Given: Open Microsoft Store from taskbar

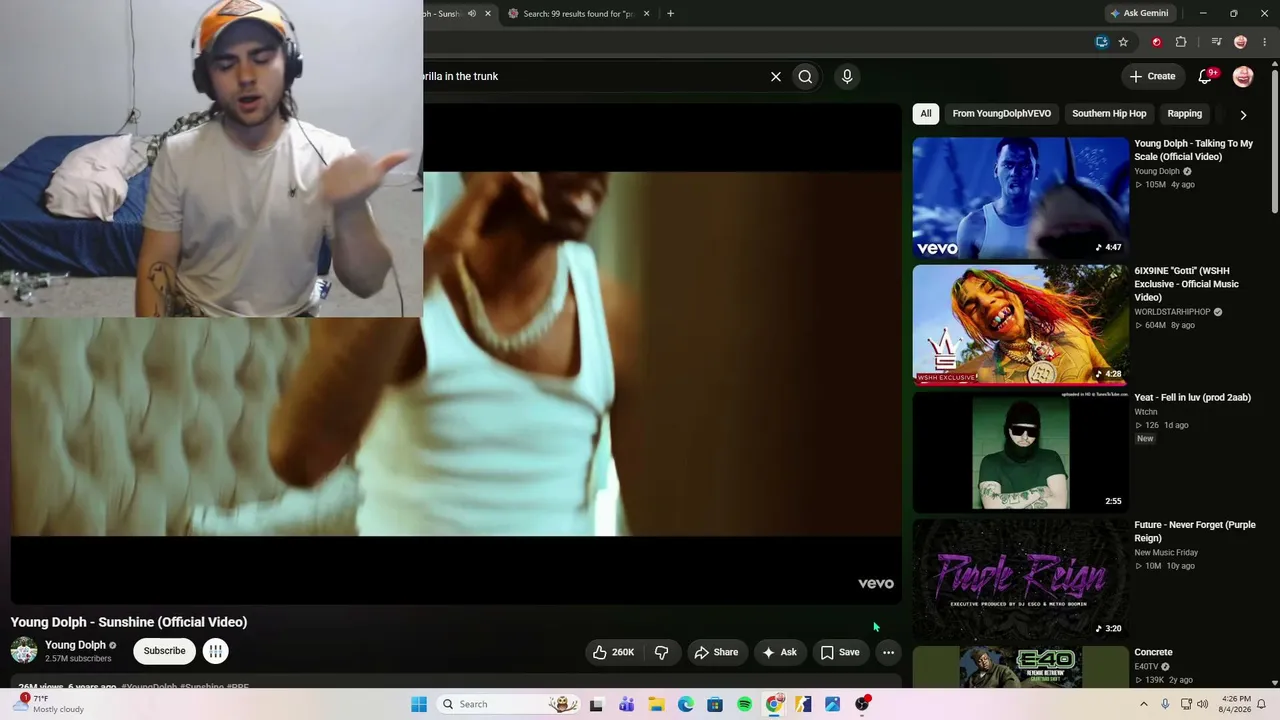Looking at the screenshot, I should pos(715,704).
